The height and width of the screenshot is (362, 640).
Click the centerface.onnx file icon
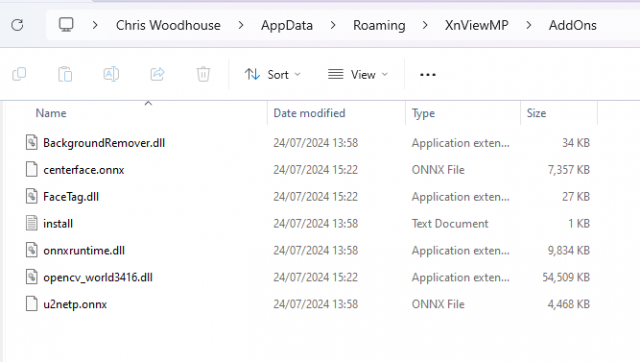tap(32, 170)
